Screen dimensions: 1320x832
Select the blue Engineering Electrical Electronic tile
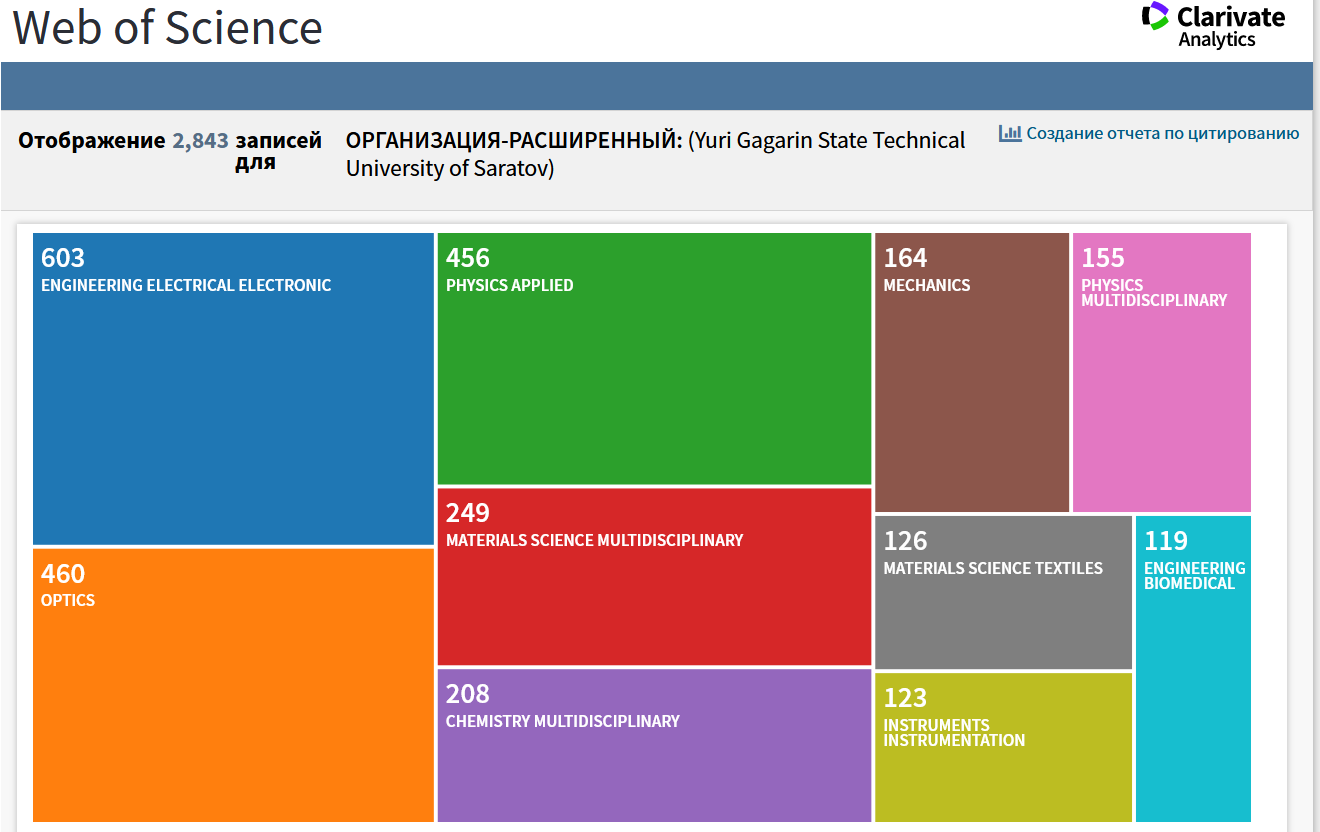tap(233, 389)
